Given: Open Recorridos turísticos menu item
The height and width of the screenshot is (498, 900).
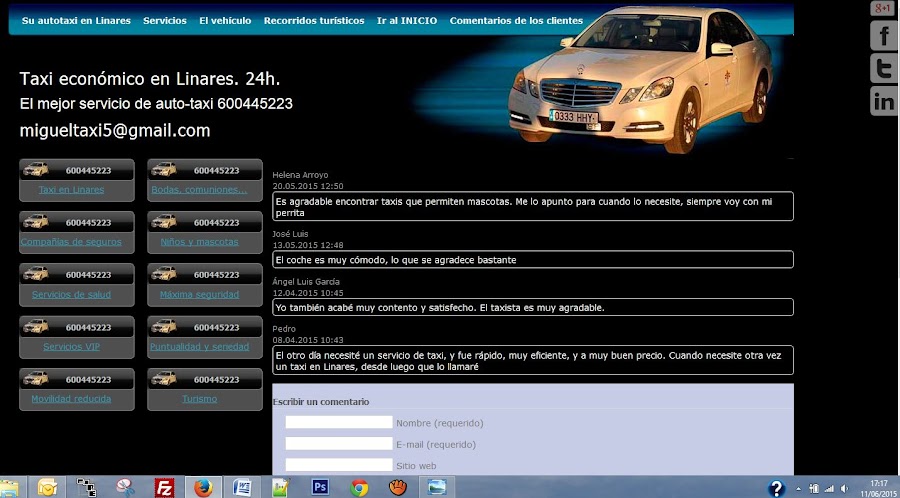Looking at the screenshot, I should [314, 21].
